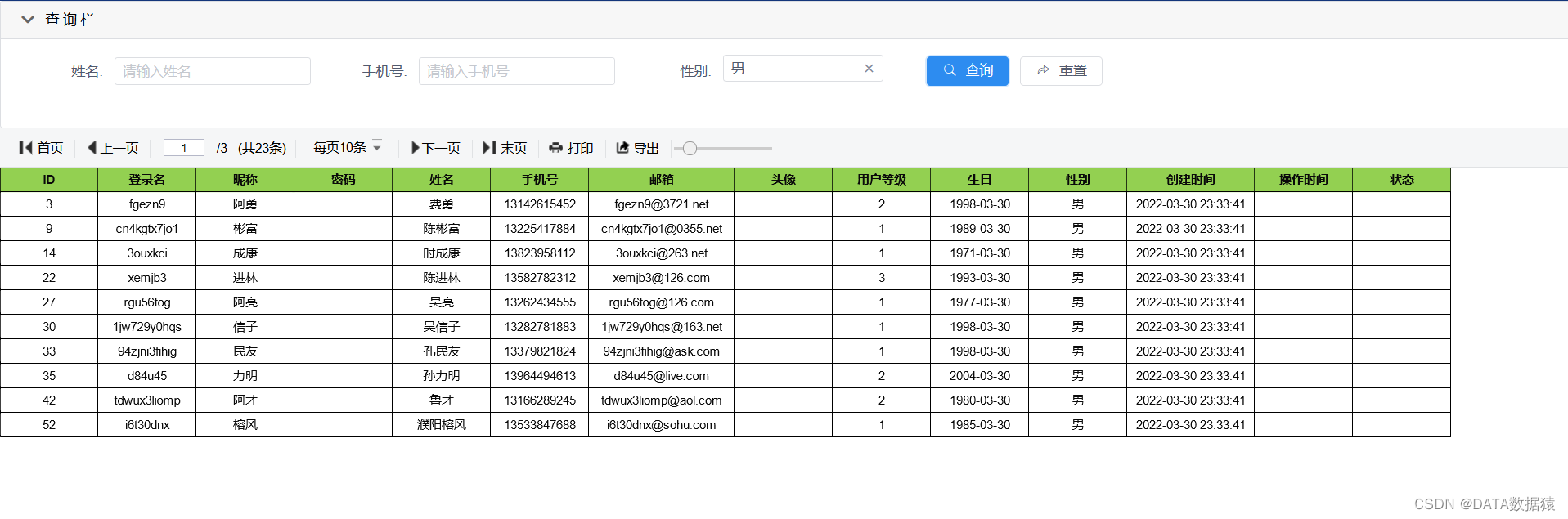
Task: Select the login name d84u45 cell
Action: (147, 376)
